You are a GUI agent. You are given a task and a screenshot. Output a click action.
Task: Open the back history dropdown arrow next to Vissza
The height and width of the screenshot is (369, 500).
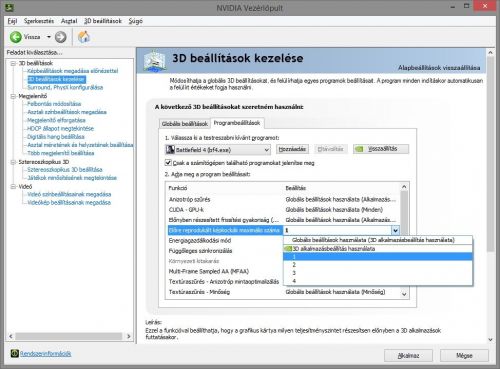[x=49, y=37]
